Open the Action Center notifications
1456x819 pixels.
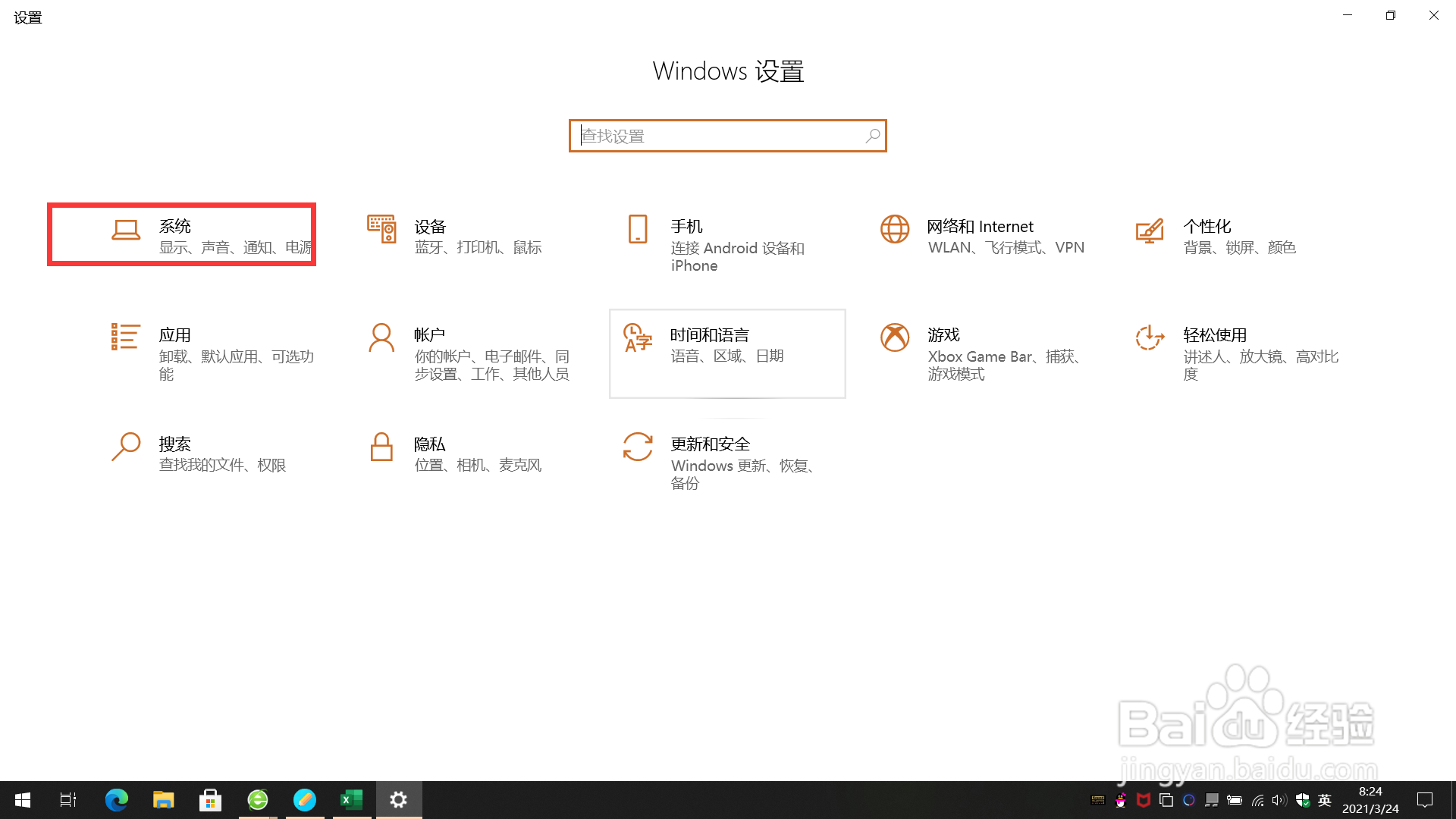click(x=1427, y=800)
